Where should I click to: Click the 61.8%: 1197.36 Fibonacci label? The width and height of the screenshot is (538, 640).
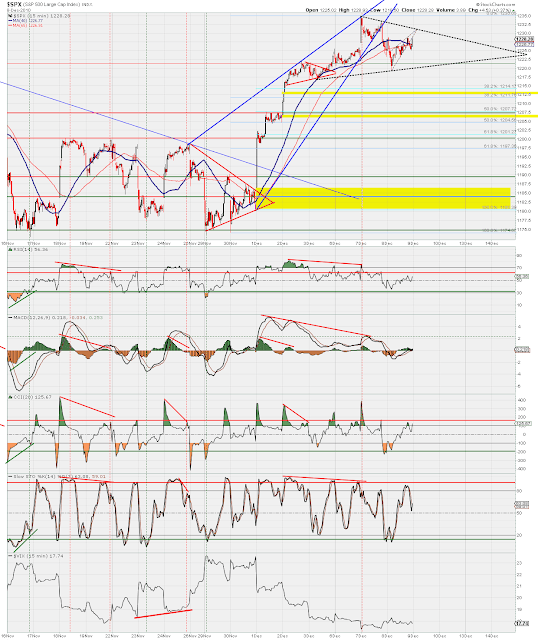tap(500, 146)
